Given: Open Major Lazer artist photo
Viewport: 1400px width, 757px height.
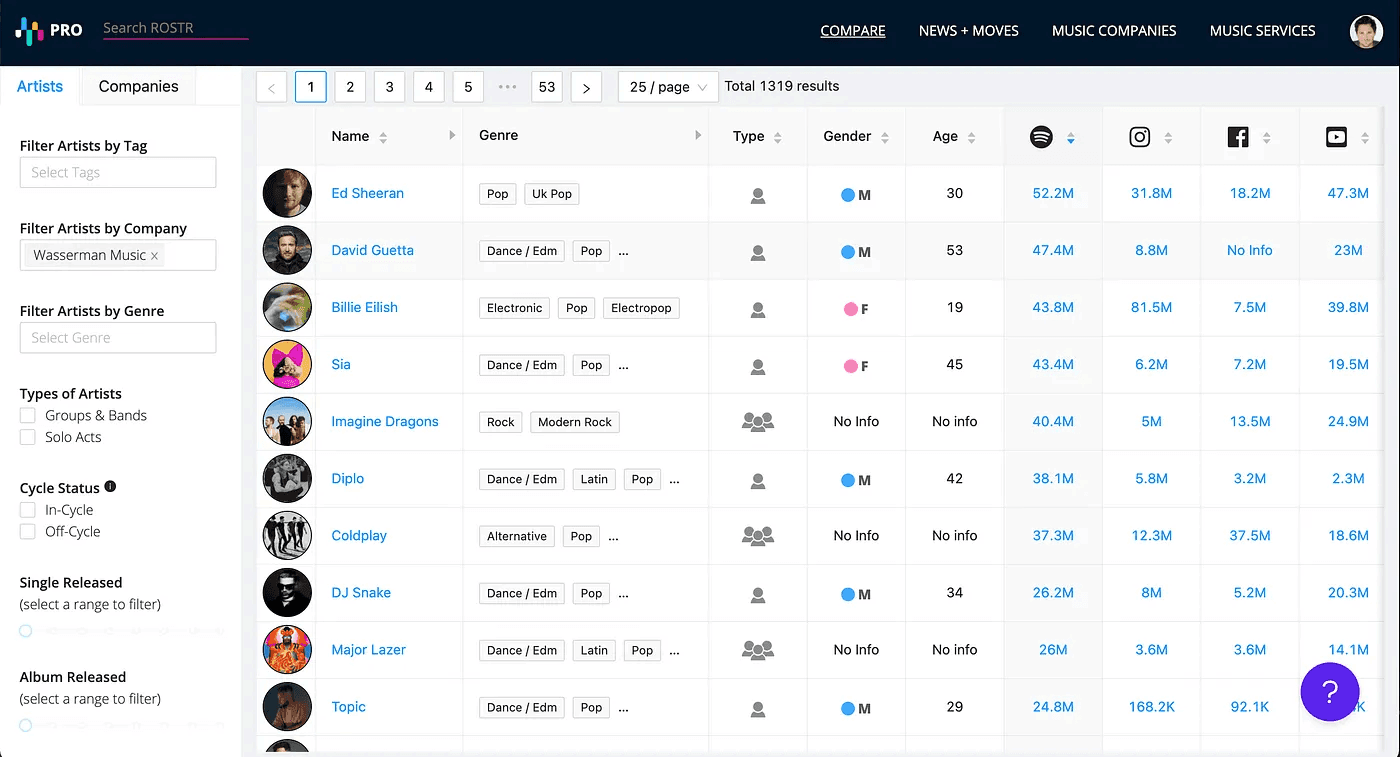Looking at the screenshot, I should tap(287, 649).
